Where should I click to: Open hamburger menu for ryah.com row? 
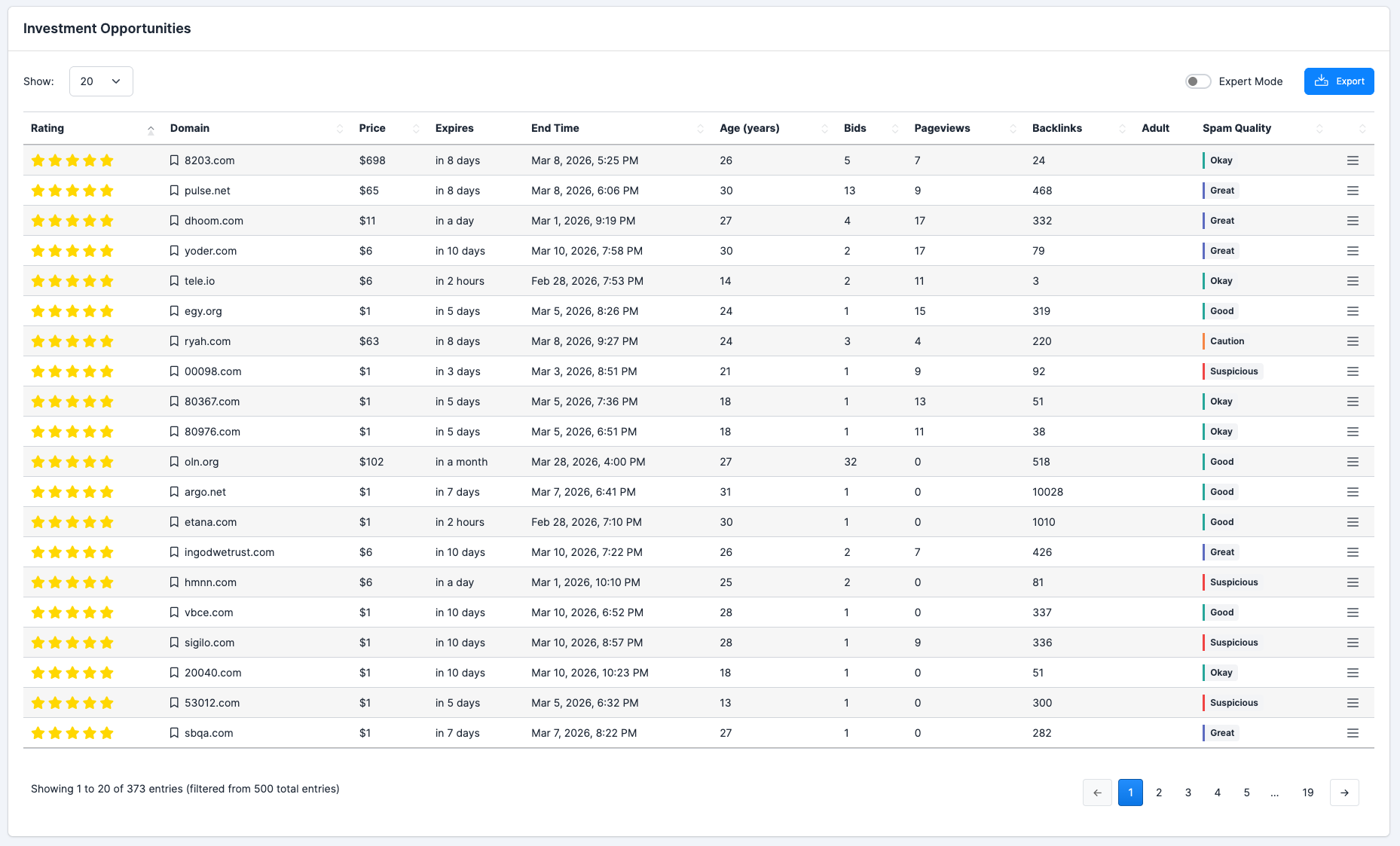tap(1353, 341)
